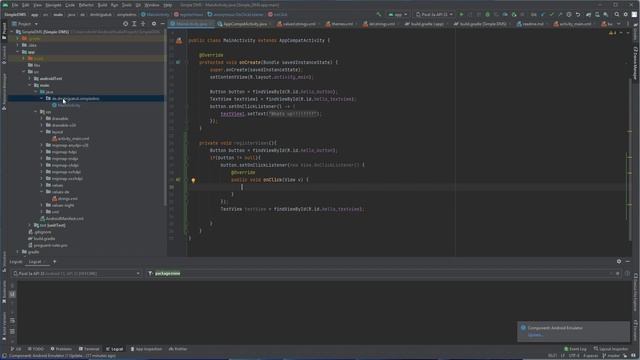Toggle Resource Manager tool window stripe
640x360 pixels.
click(x=4, y=92)
